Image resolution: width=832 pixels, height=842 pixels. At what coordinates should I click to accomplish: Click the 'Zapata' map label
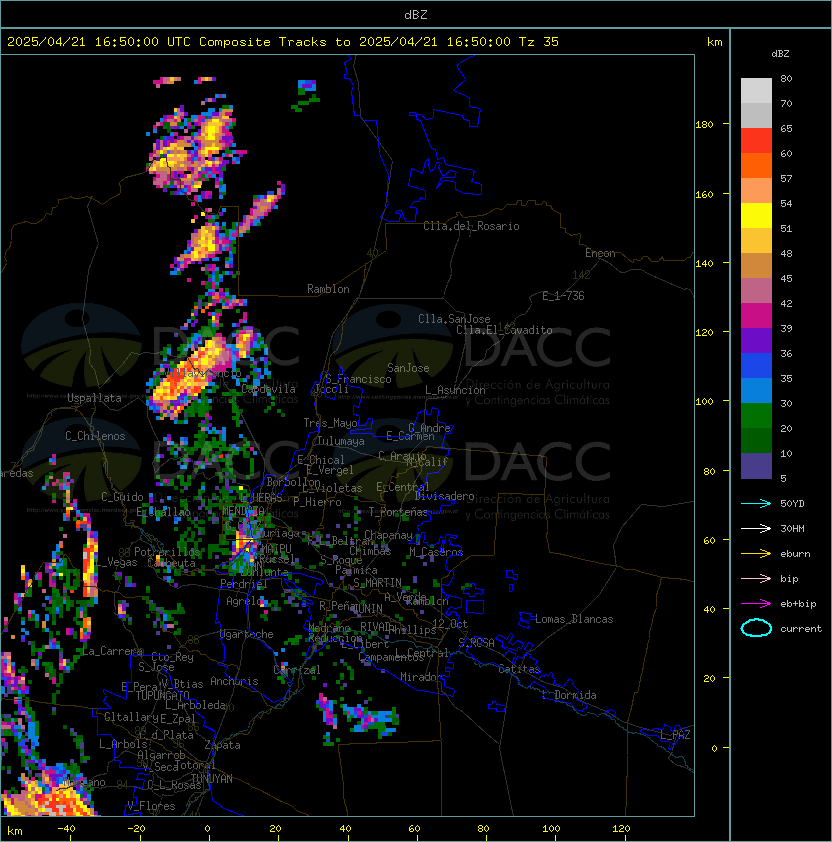[222, 745]
